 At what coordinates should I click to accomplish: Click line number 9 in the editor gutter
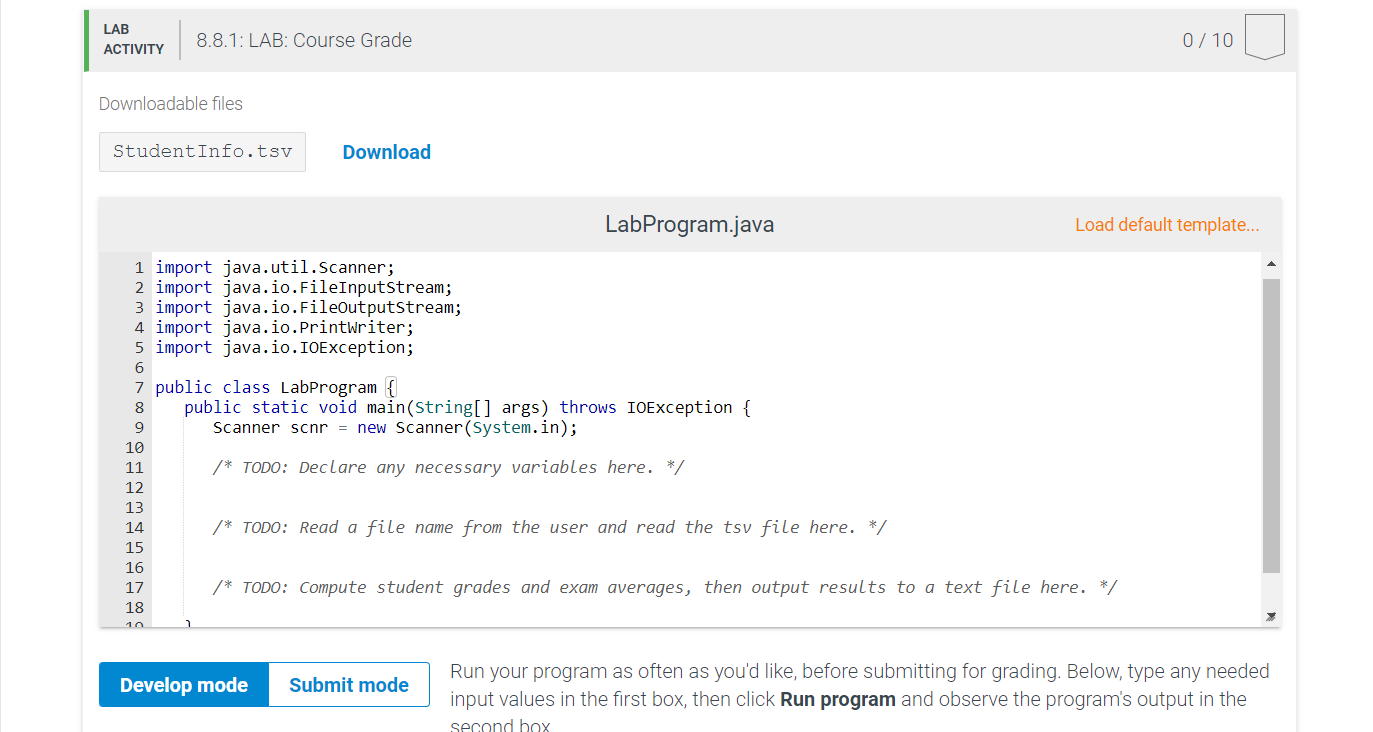point(138,427)
